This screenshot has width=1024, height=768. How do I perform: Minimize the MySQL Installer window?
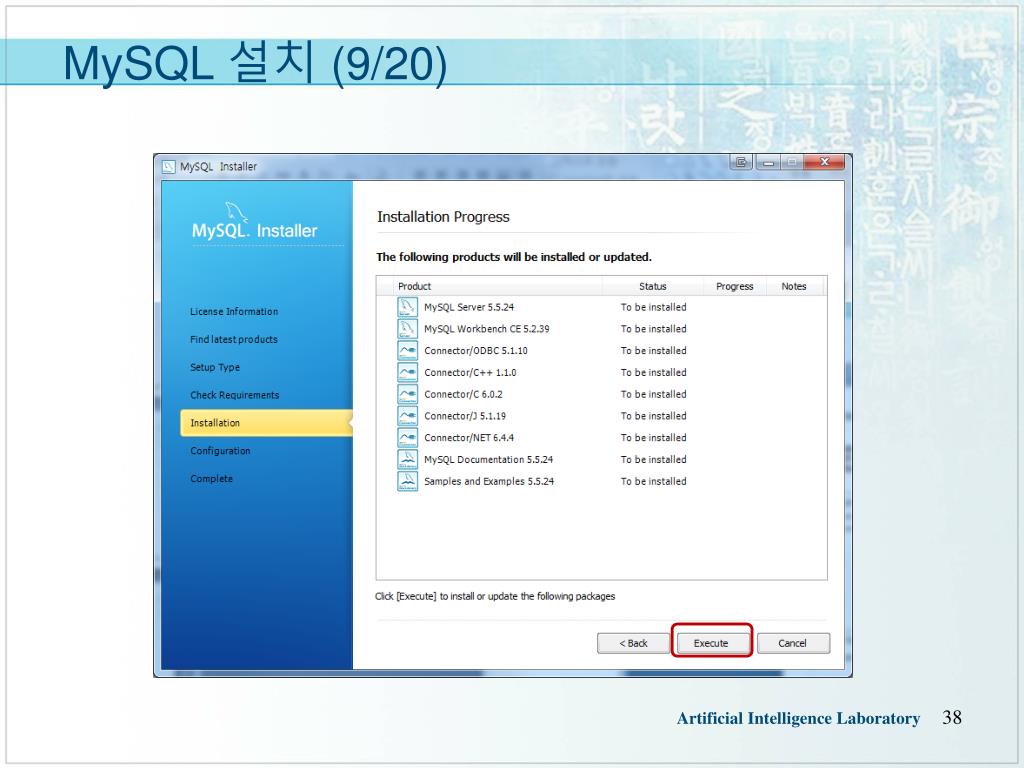(x=769, y=162)
